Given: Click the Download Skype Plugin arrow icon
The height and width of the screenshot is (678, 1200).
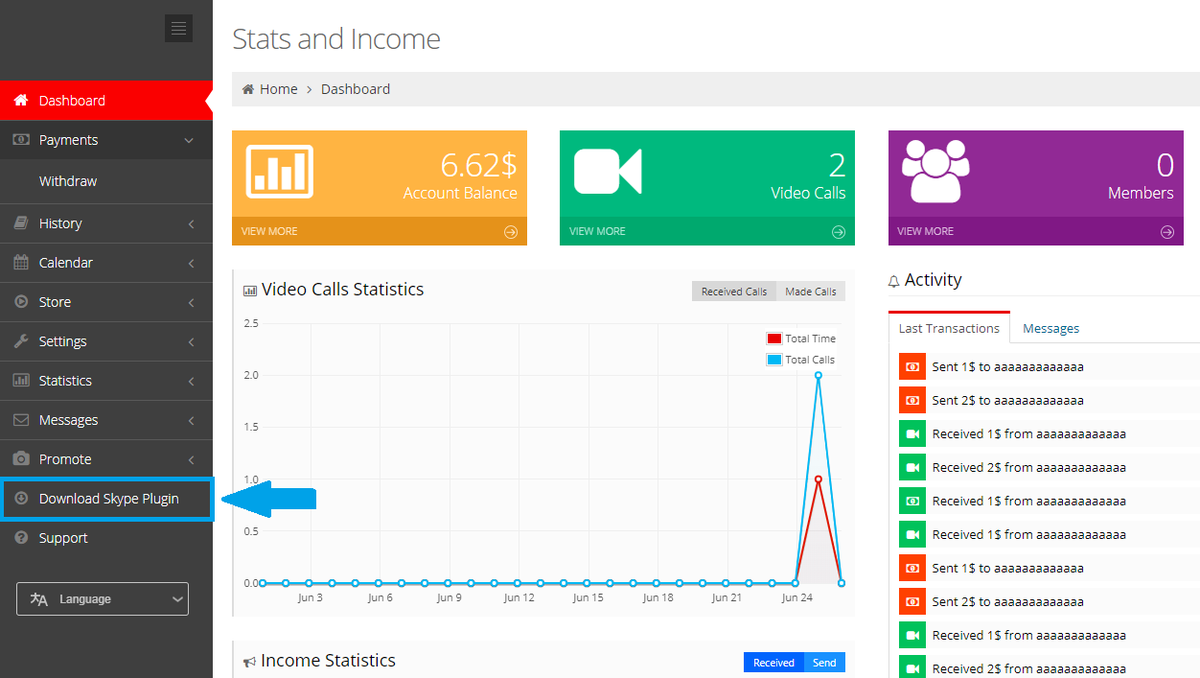Looking at the screenshot, I should point(21,498).
